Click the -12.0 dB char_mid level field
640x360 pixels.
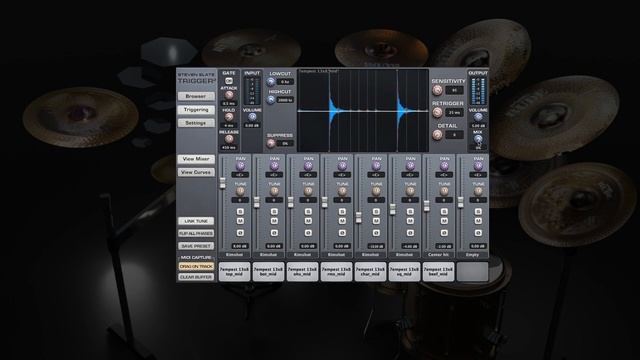(376, 247)
